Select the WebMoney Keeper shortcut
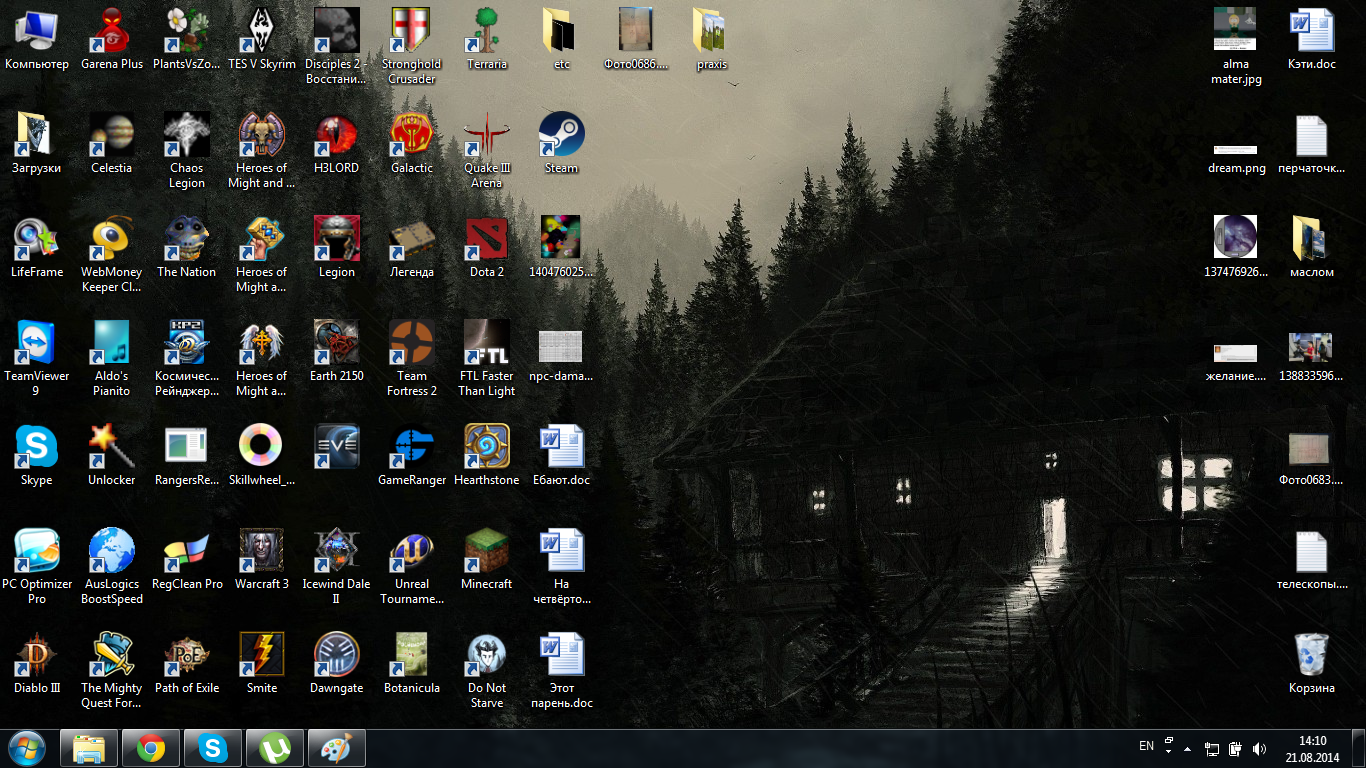 tap(112, 254)
